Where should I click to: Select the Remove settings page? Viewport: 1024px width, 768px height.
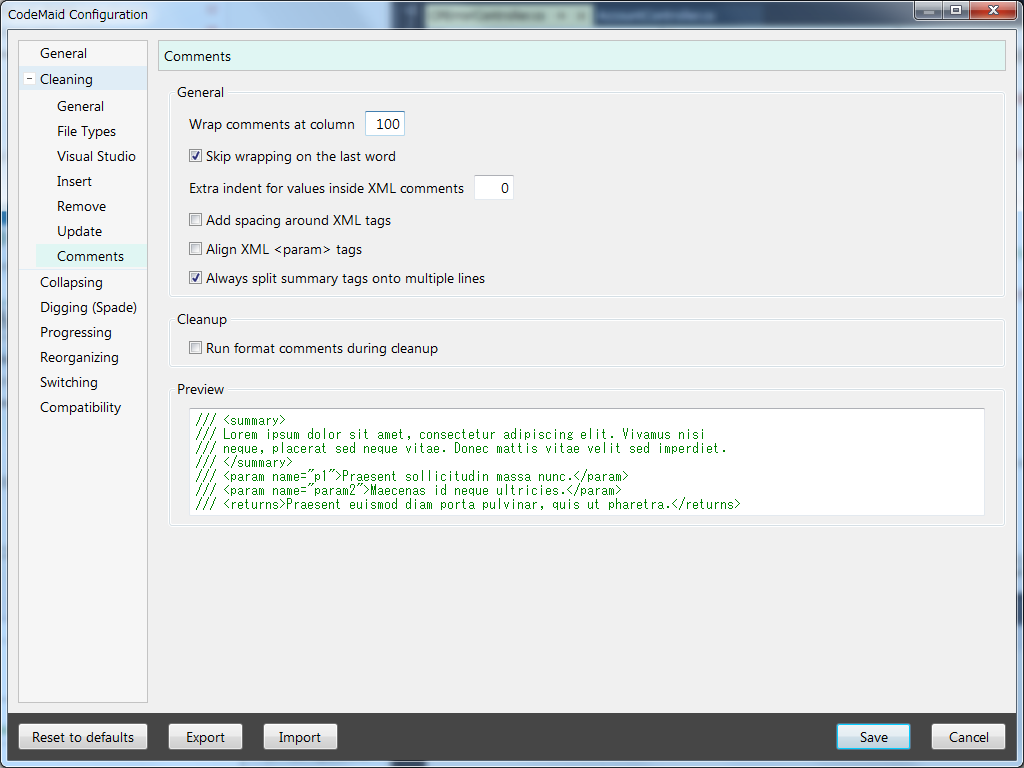pos(81,206)
